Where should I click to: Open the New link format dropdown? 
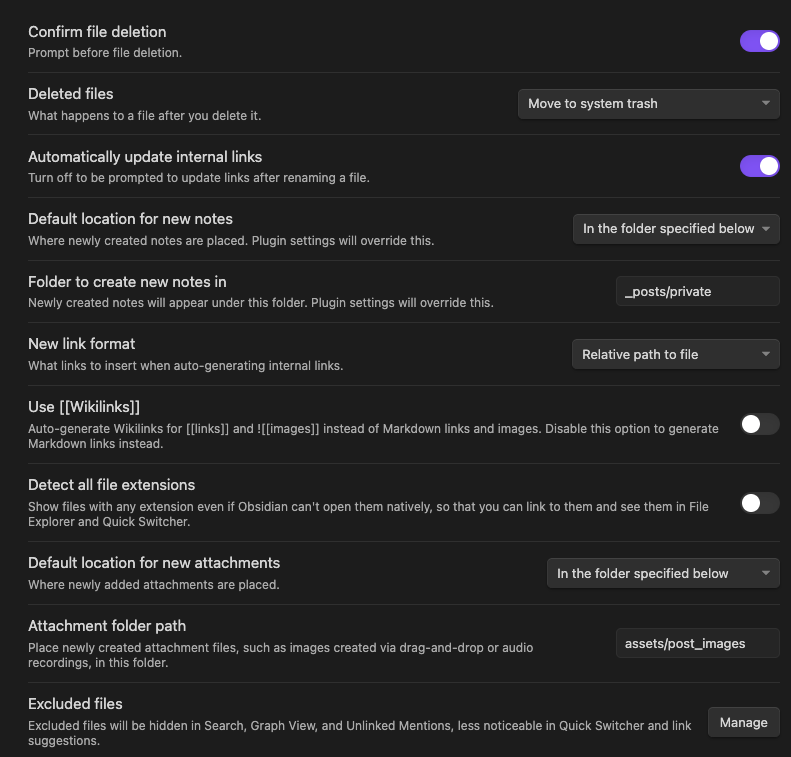click(x=675, y=354)
